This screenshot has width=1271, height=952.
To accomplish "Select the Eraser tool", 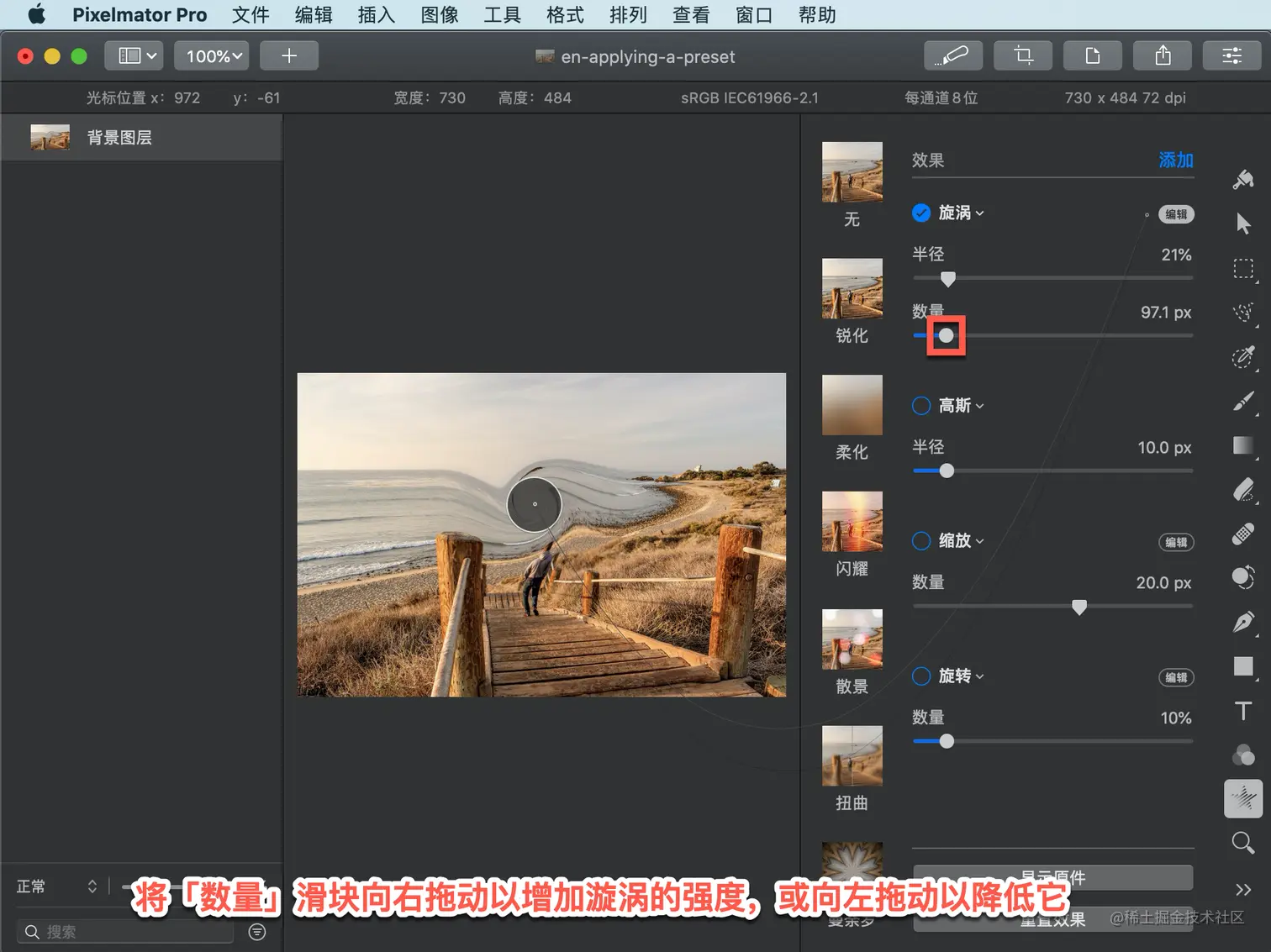I will pos(1243,490).
